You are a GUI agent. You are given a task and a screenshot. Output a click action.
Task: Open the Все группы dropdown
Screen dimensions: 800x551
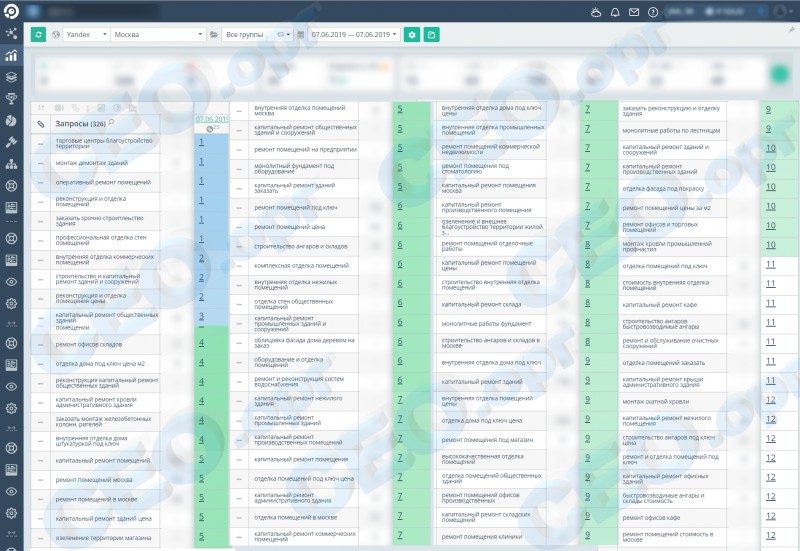(258, 34)
